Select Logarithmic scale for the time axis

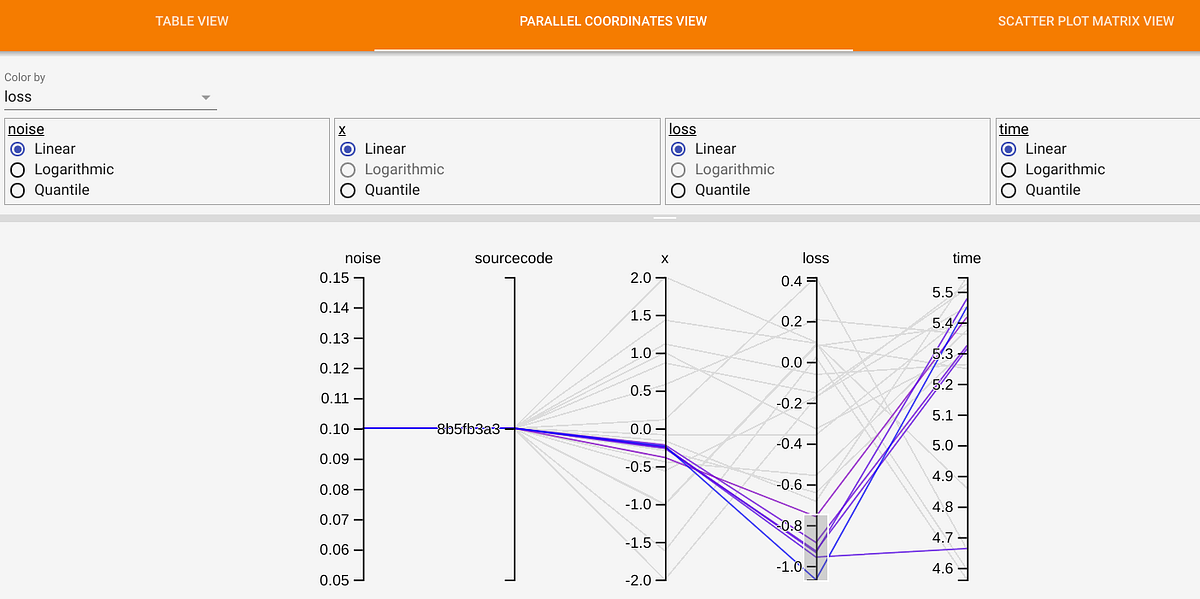[1008, 169]
